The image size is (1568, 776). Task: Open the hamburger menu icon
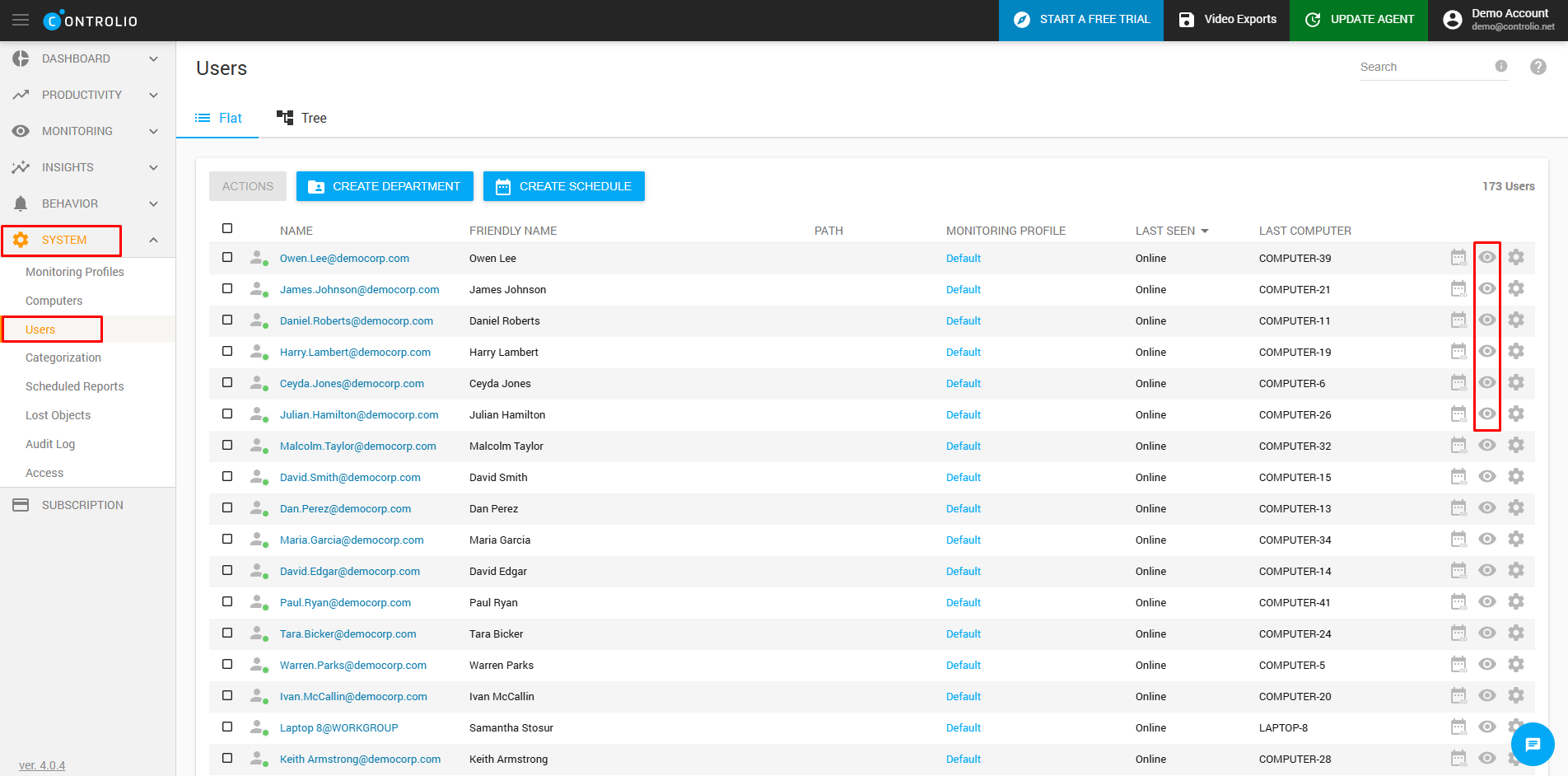point(21,20)
